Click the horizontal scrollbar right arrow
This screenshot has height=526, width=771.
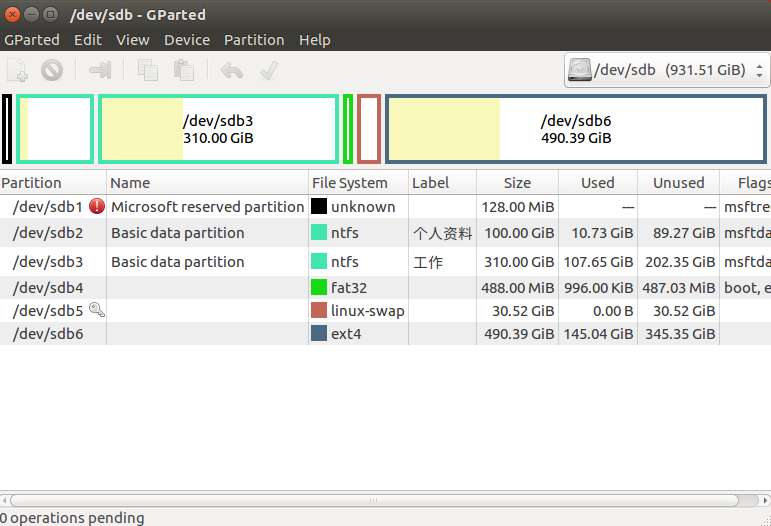(765, 500)
